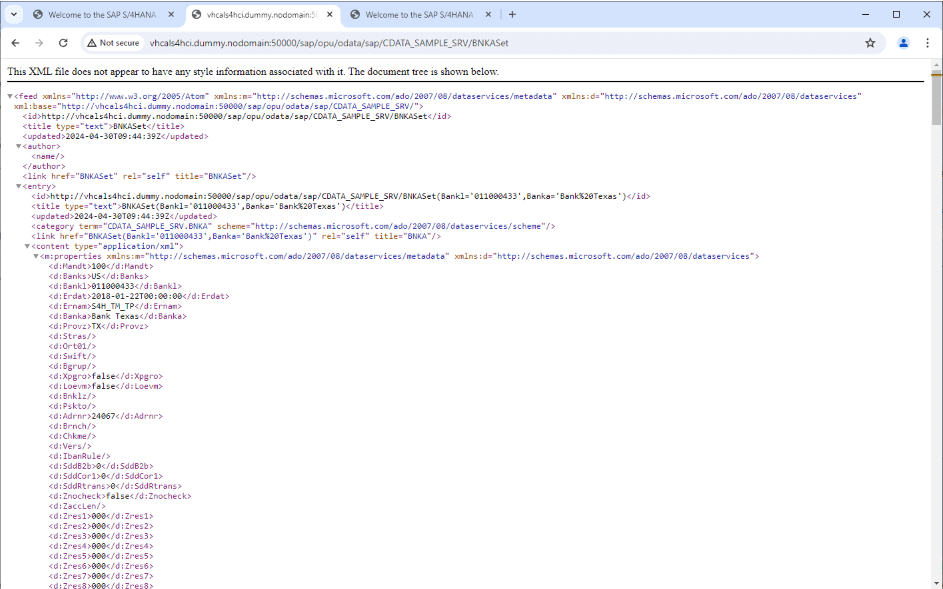Open the Chrome profile avatar
The width and height of the screenshot is (943, 589).
[904, 43]
